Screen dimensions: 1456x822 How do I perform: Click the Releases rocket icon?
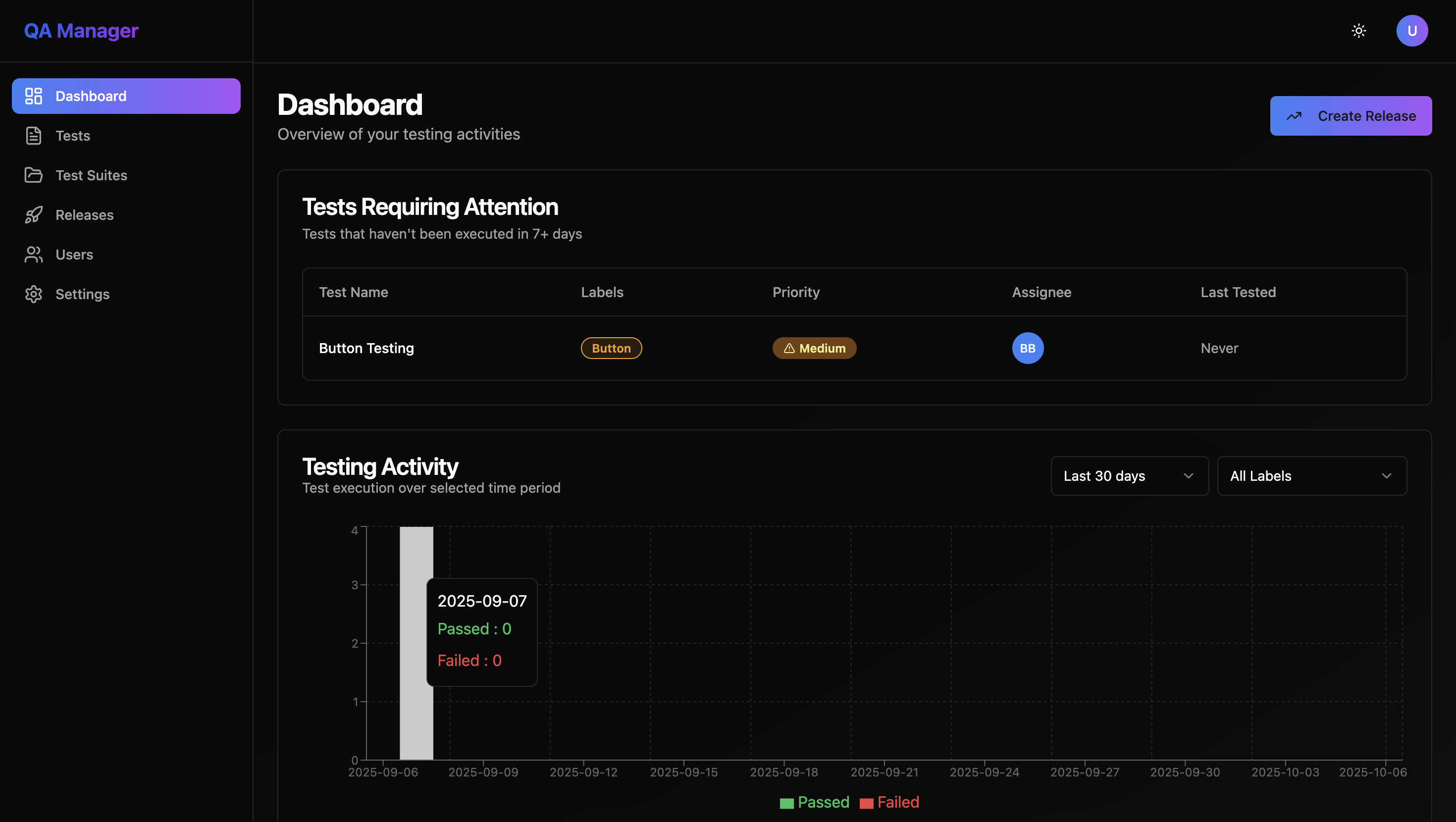(x=33, y=215)
